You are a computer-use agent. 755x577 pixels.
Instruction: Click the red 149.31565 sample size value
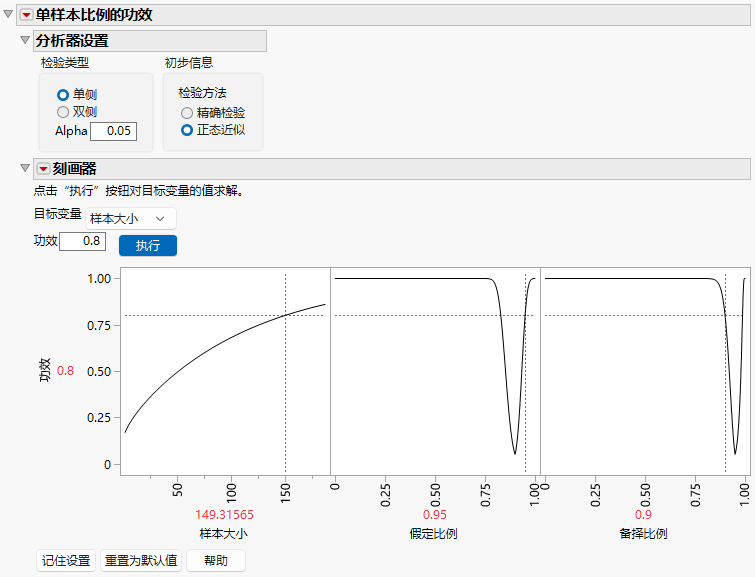click(x=224, y=515)
